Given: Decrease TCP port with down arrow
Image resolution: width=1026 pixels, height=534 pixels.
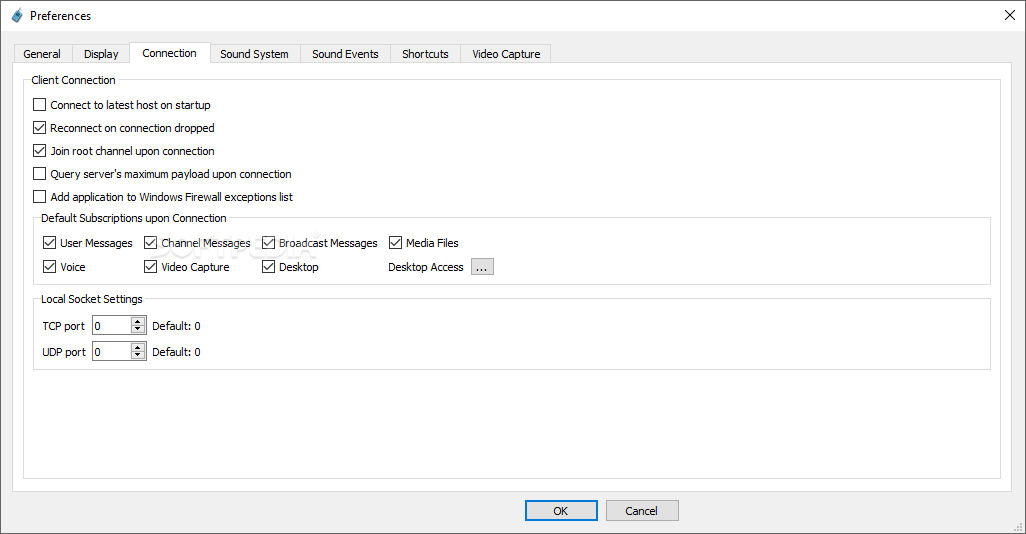Looking at the screenshot, I should pyautogui.click(x=137, y=329).
